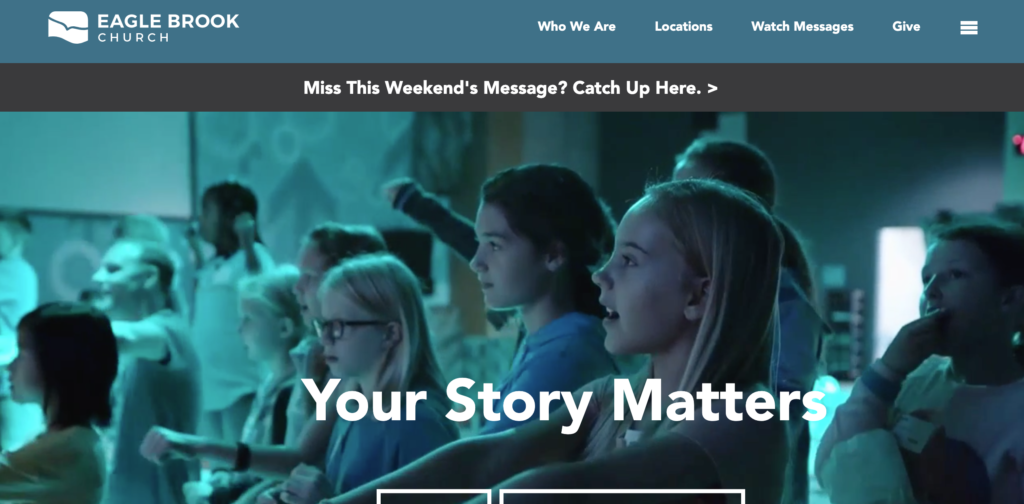This screenshot has width=1024, height=504.
Task: Click the Your Story Matters headline
Action: point(564,402)
